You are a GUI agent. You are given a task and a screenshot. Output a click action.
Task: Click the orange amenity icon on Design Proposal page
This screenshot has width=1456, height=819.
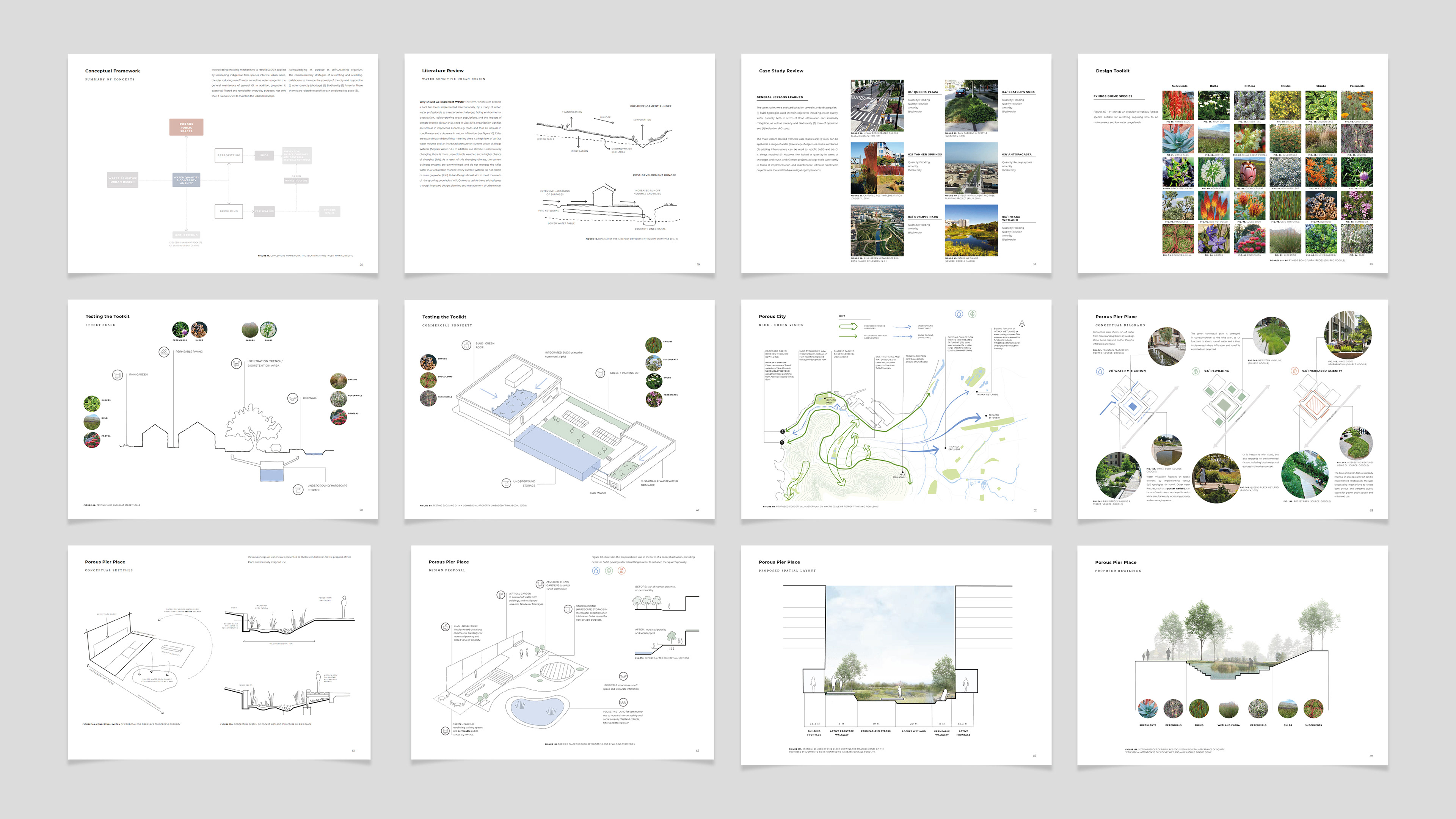click(x=622, y=570)
